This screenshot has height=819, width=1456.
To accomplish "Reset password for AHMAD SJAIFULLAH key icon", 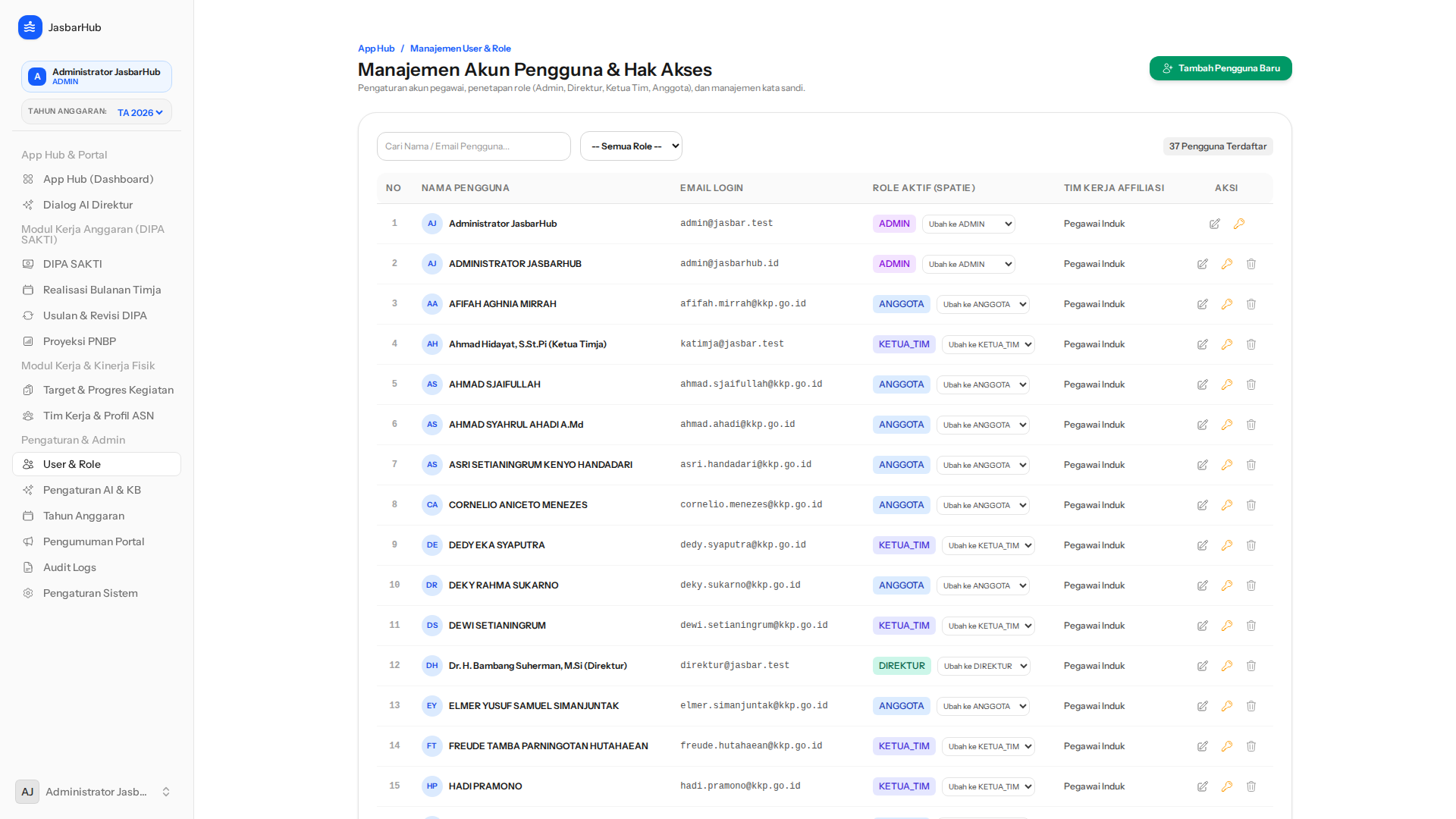I will [x=1226, y=384].
